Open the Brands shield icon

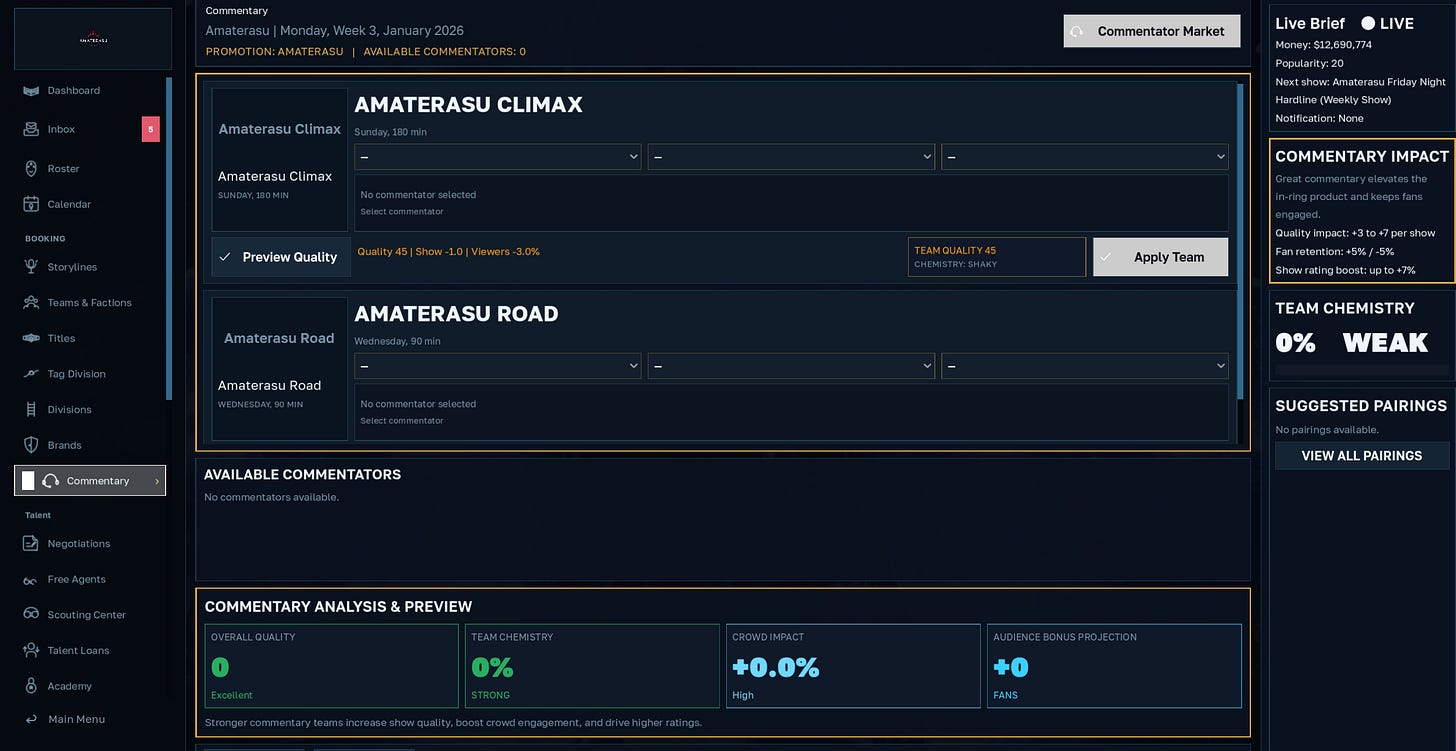tap(31, 445)
